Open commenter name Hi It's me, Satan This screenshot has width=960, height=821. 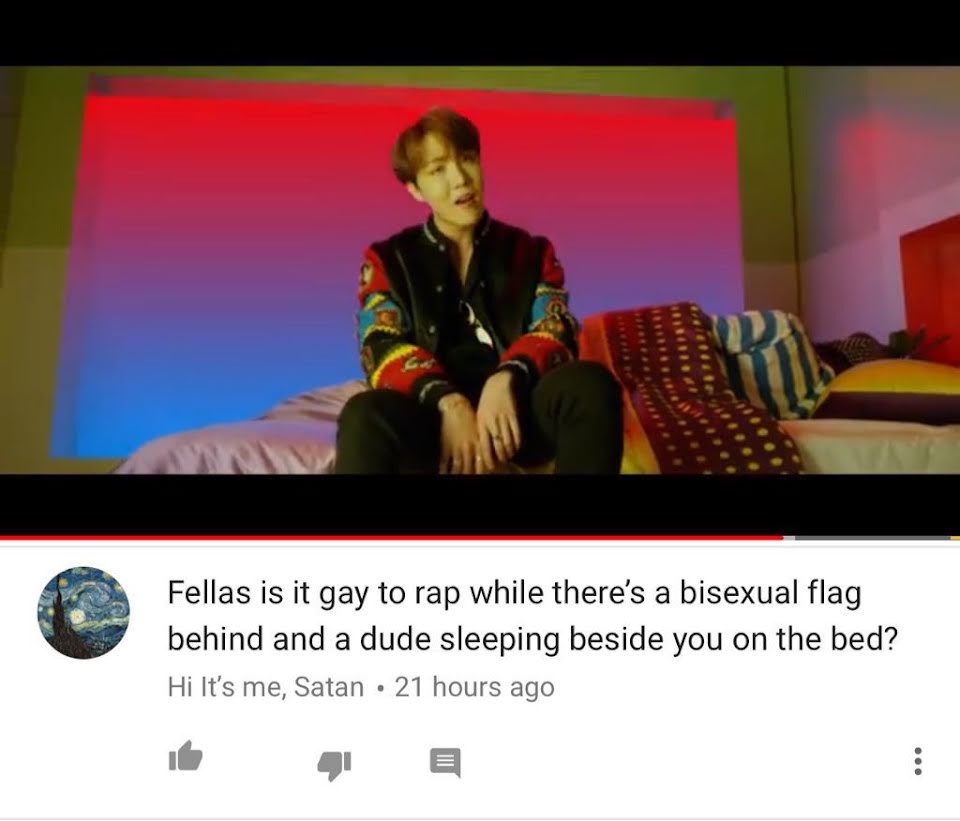266,686
